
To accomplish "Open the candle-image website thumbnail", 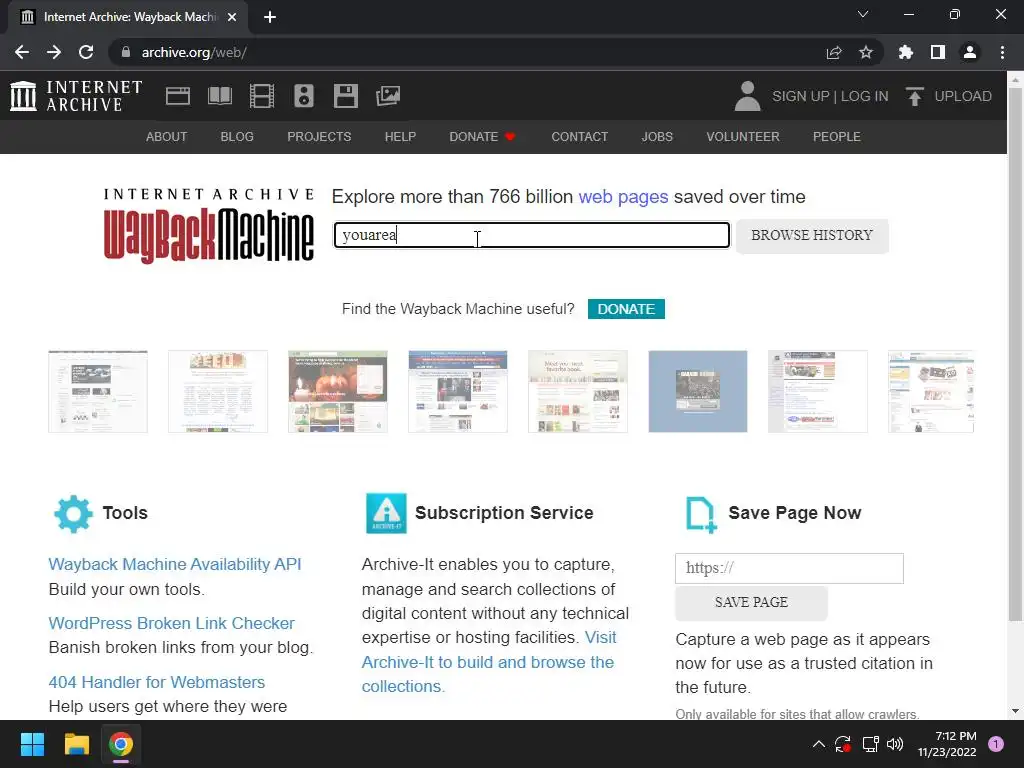I will point(338,391).
